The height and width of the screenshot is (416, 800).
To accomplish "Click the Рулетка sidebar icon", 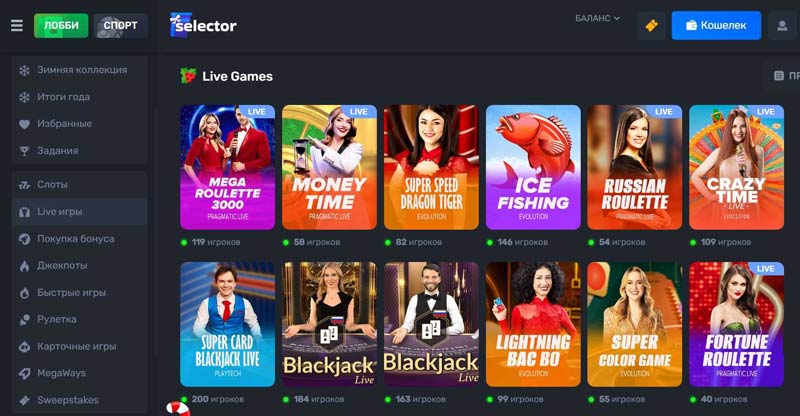I will (x=24, y=320).
